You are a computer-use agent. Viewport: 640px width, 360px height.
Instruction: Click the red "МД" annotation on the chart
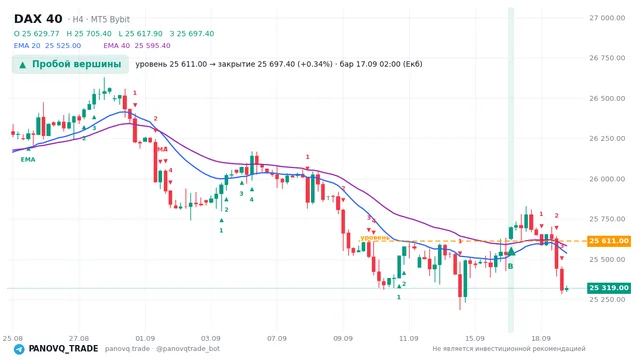[162, 149]
